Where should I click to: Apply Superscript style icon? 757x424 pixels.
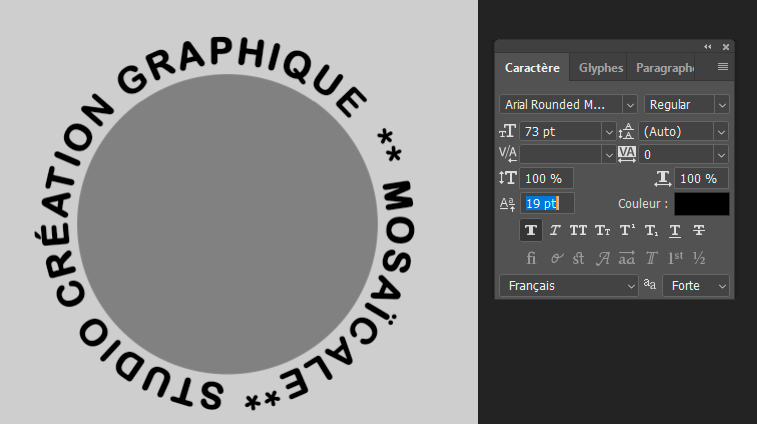(627, 231)
